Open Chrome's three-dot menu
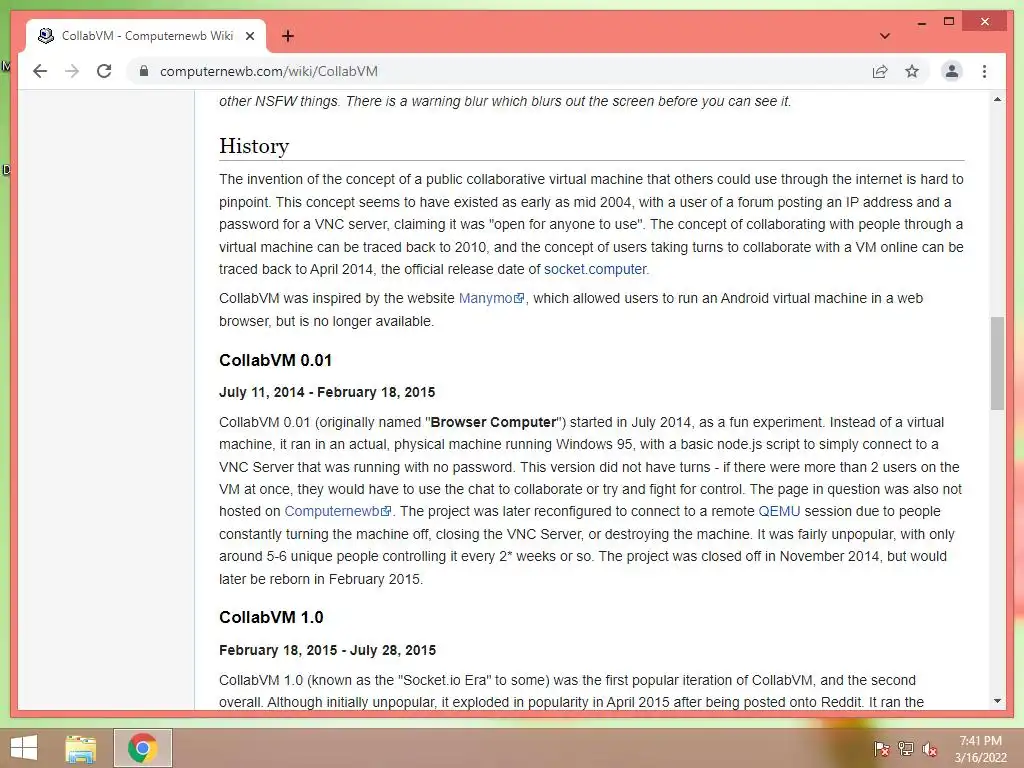Screen dimensions: 1024x768 [x=984, y=71]
